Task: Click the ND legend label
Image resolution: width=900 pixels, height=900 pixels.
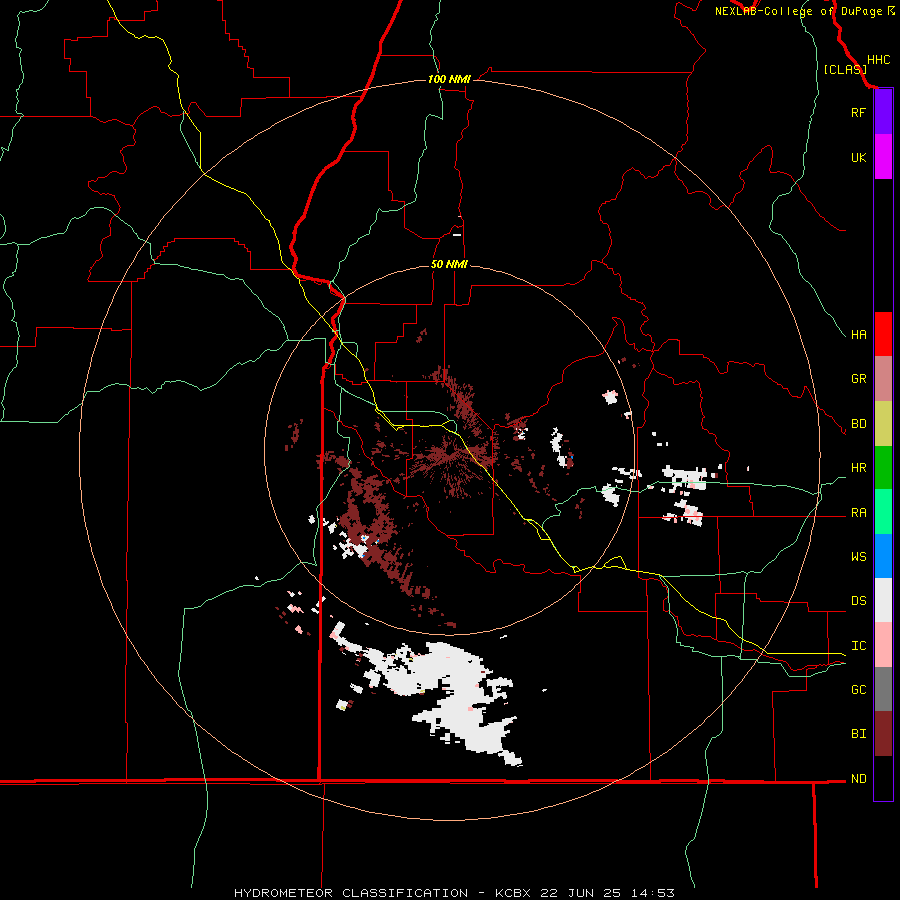Action: tap(858, 779)
